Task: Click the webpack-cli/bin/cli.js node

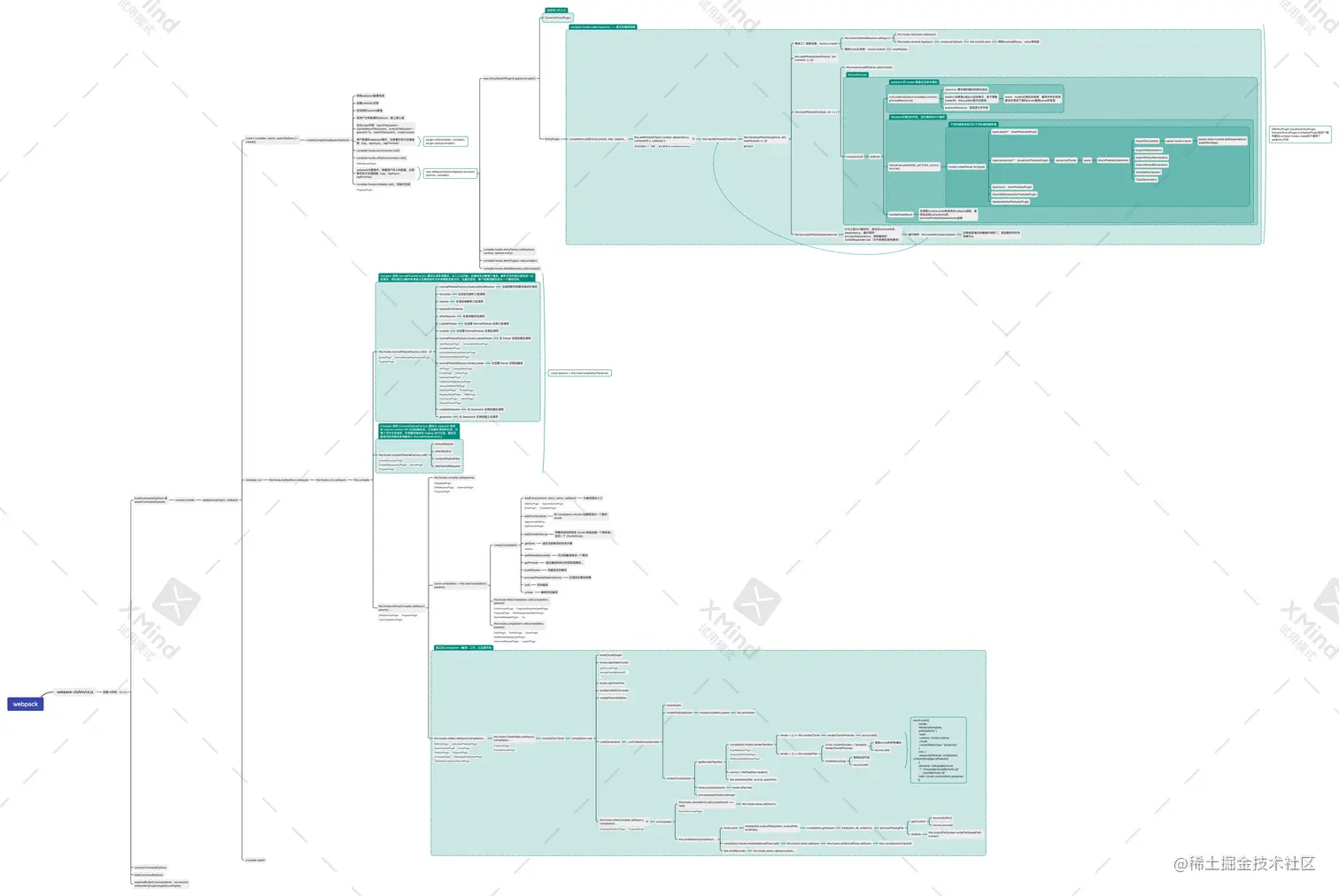Action: pyautogui.click(x=74, y=692)
